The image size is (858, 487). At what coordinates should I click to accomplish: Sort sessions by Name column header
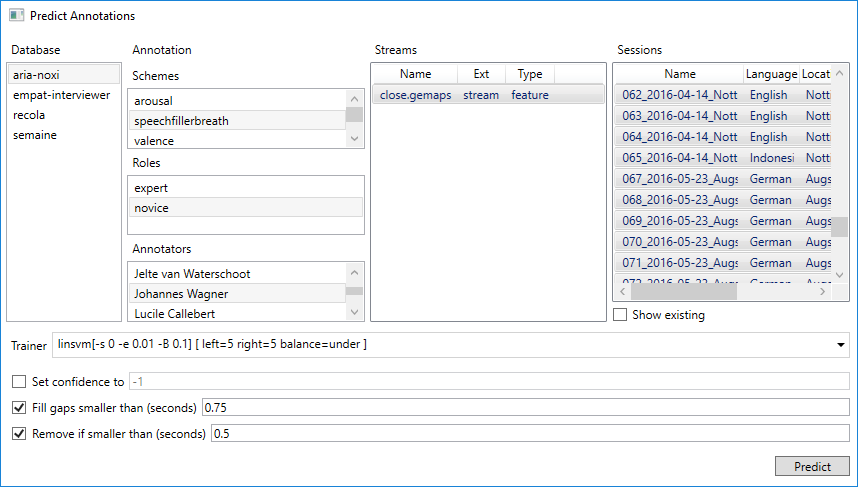(680, 74)
